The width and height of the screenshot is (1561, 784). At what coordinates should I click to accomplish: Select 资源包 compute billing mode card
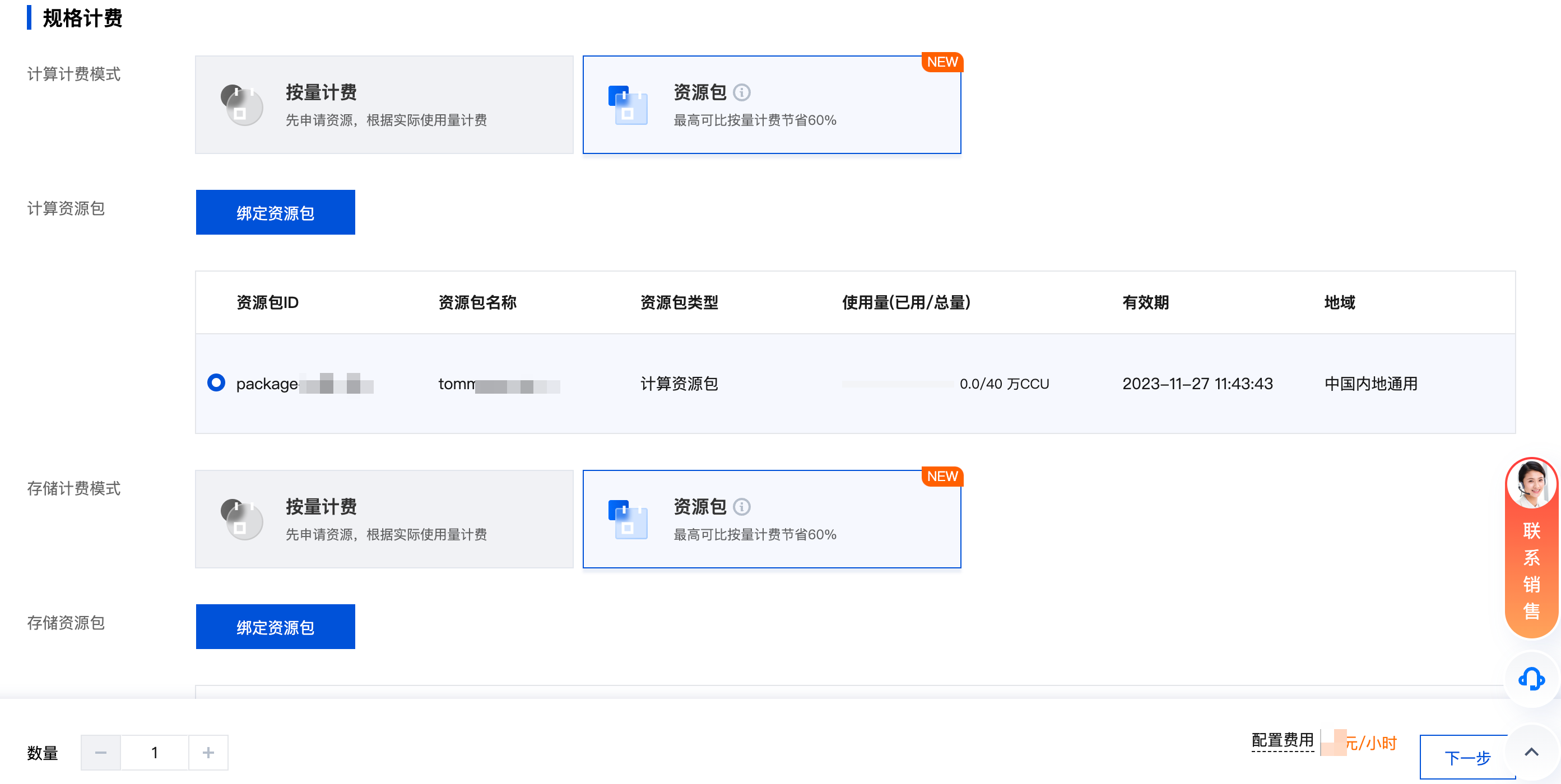pyautogui.click(x=771, y=105)
